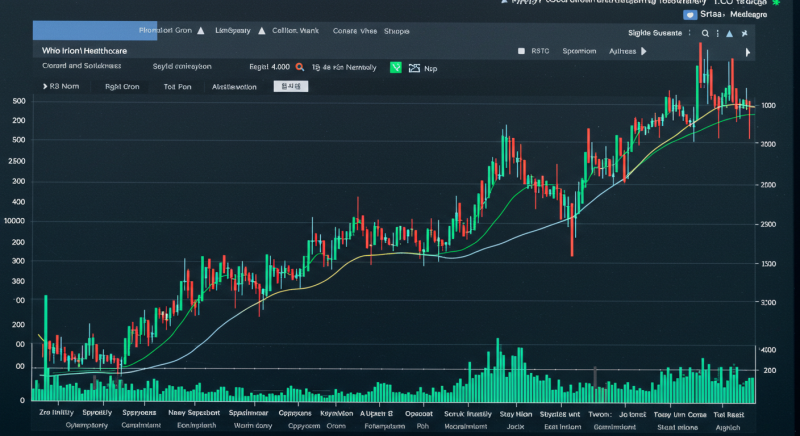800x436 pixels.
Task: Expand the Ajlreas arrow
Action: (x=644, y=51)
